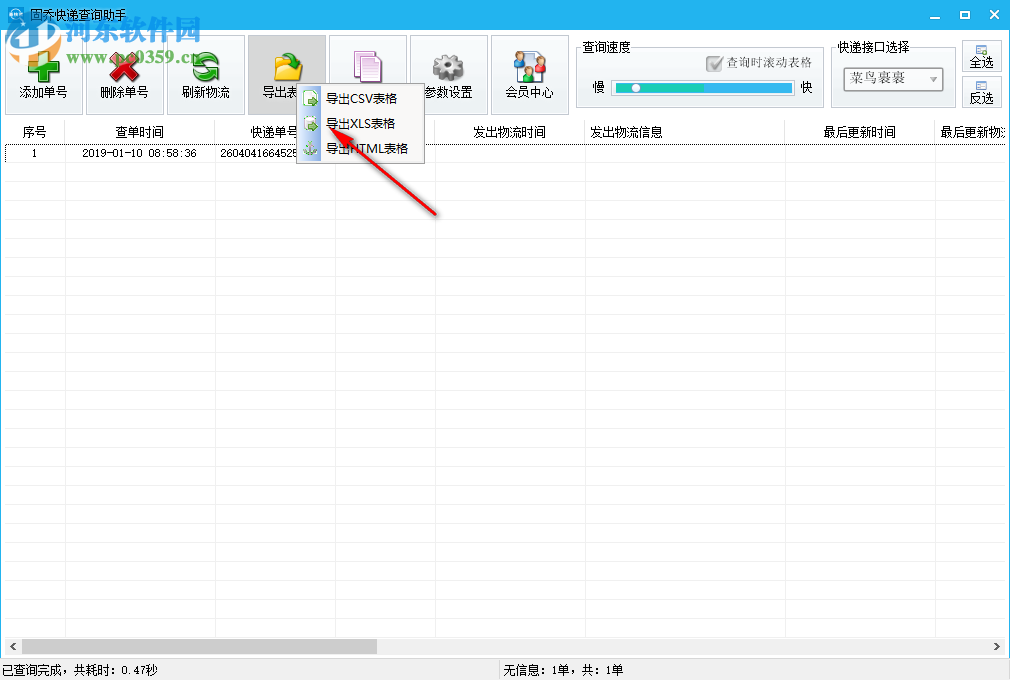Choose 导出XLS表格 from export menu
The height and width of the screenshot is (680, 1010).
pyautogui.click(x=363, y=123)
